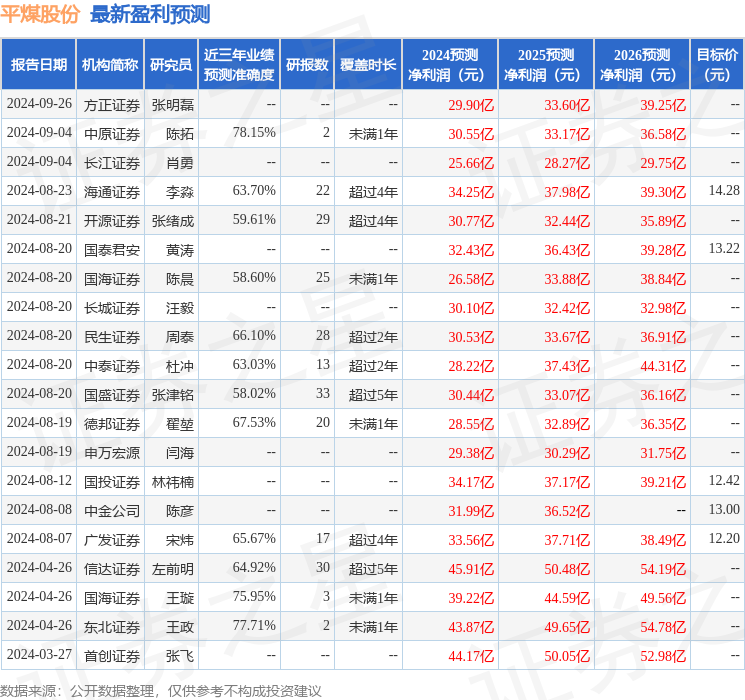Click the 目标价(元) column header

point(717,65)
